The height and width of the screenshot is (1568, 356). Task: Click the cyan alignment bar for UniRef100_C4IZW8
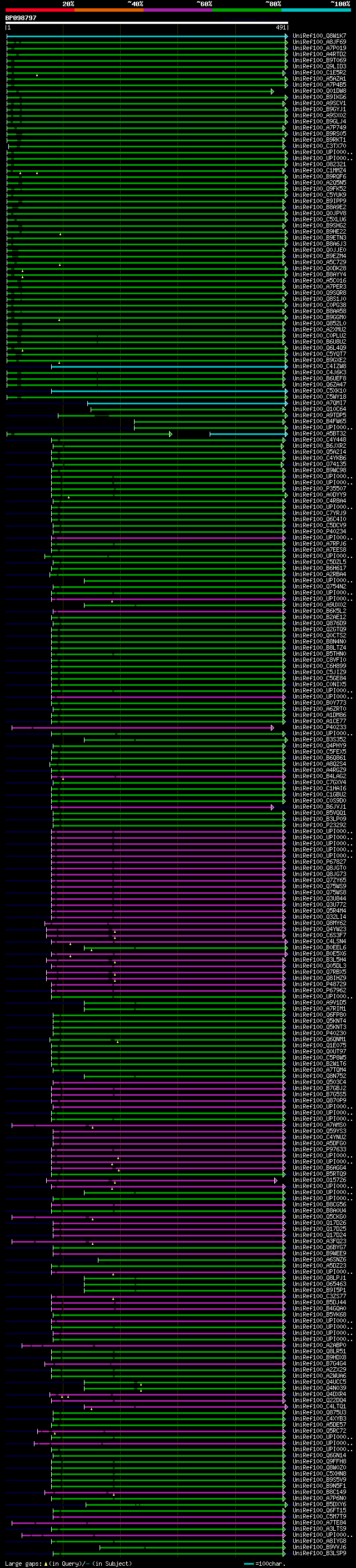169,367
